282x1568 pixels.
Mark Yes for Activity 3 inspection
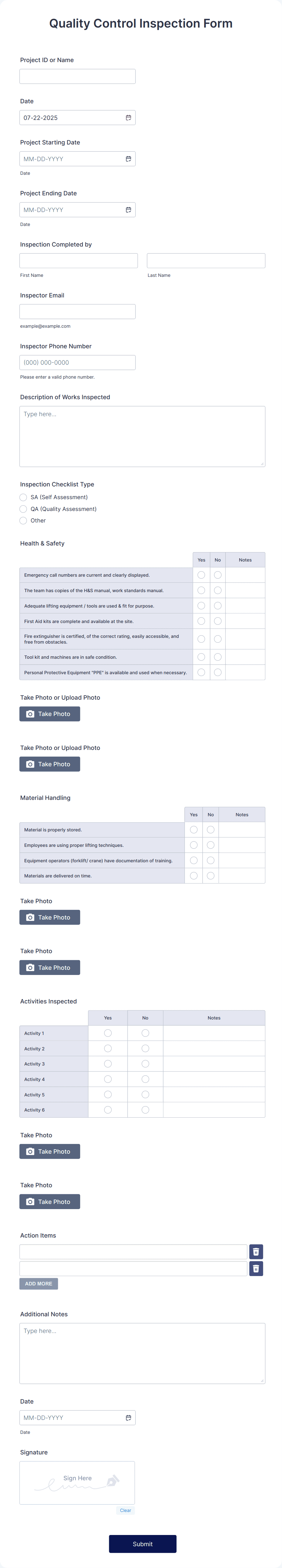(x=108, y=1063)
